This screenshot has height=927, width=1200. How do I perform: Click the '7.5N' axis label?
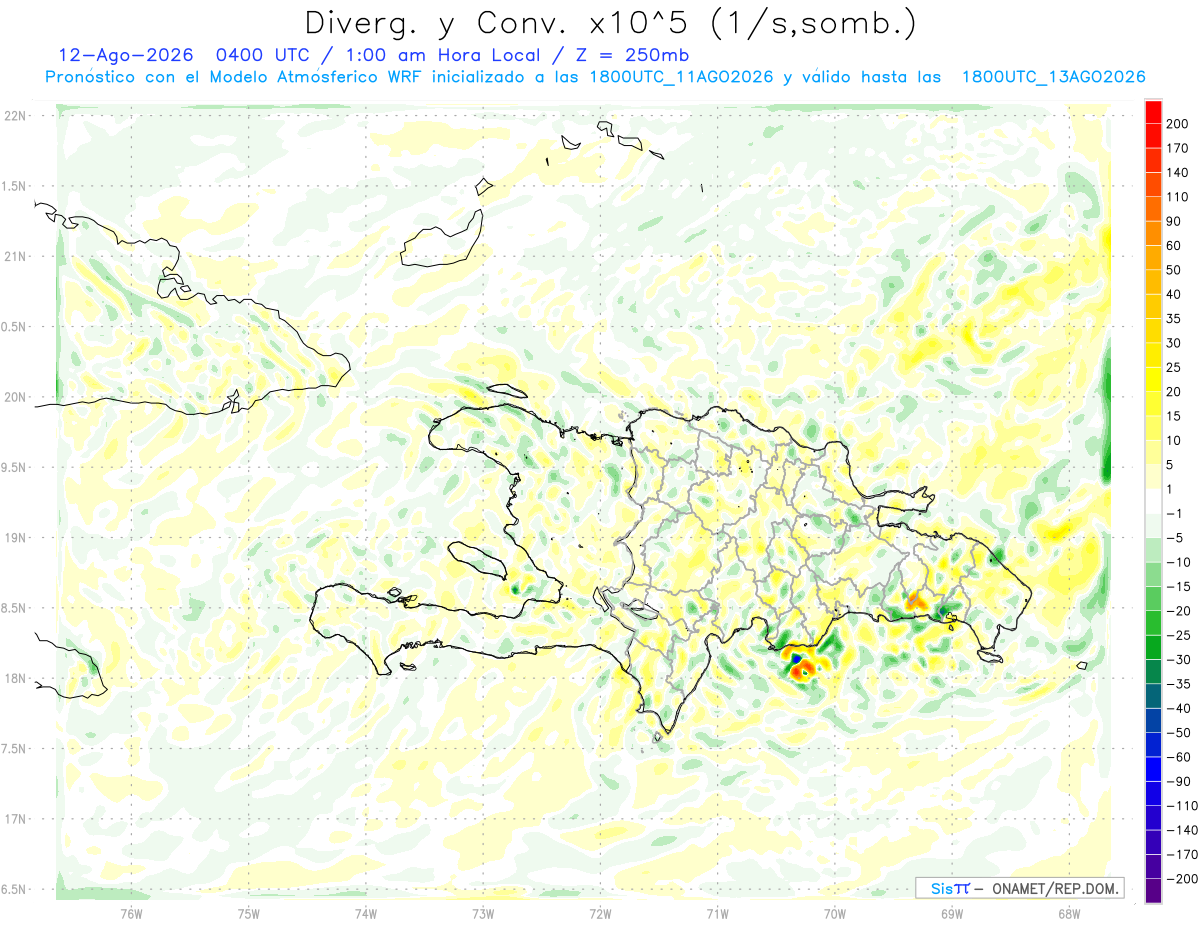tap(13, 748)
